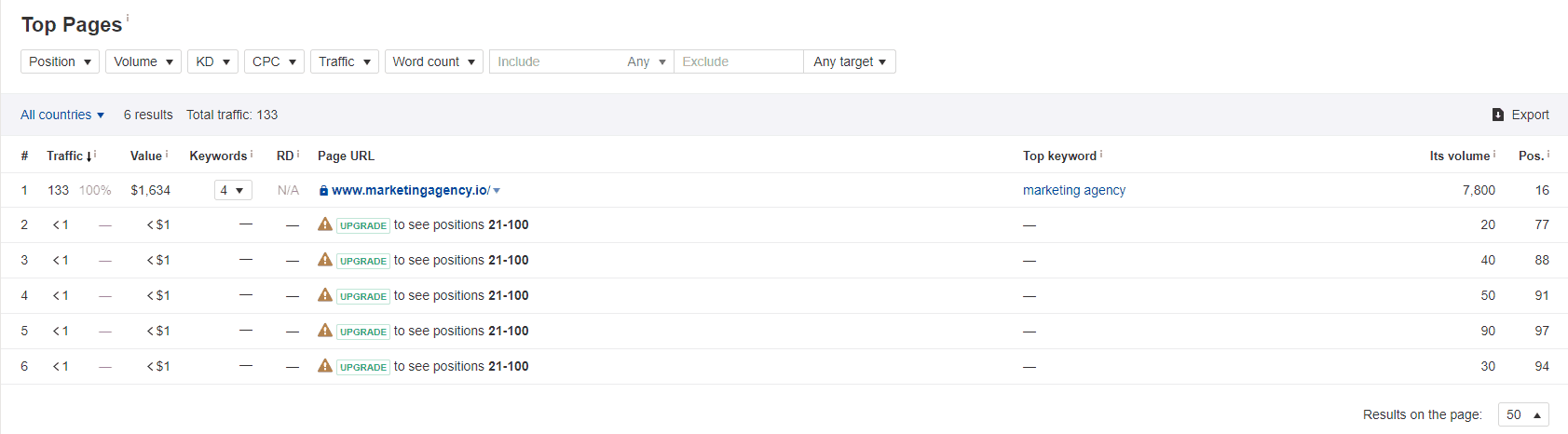Screen dimensions: 1568x434
Task: Expand the Word count filter
Action: pos(433,61)
